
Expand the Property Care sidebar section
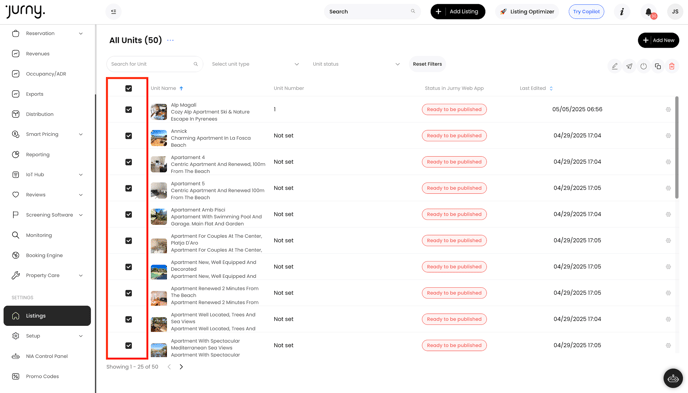pos(81,275)
